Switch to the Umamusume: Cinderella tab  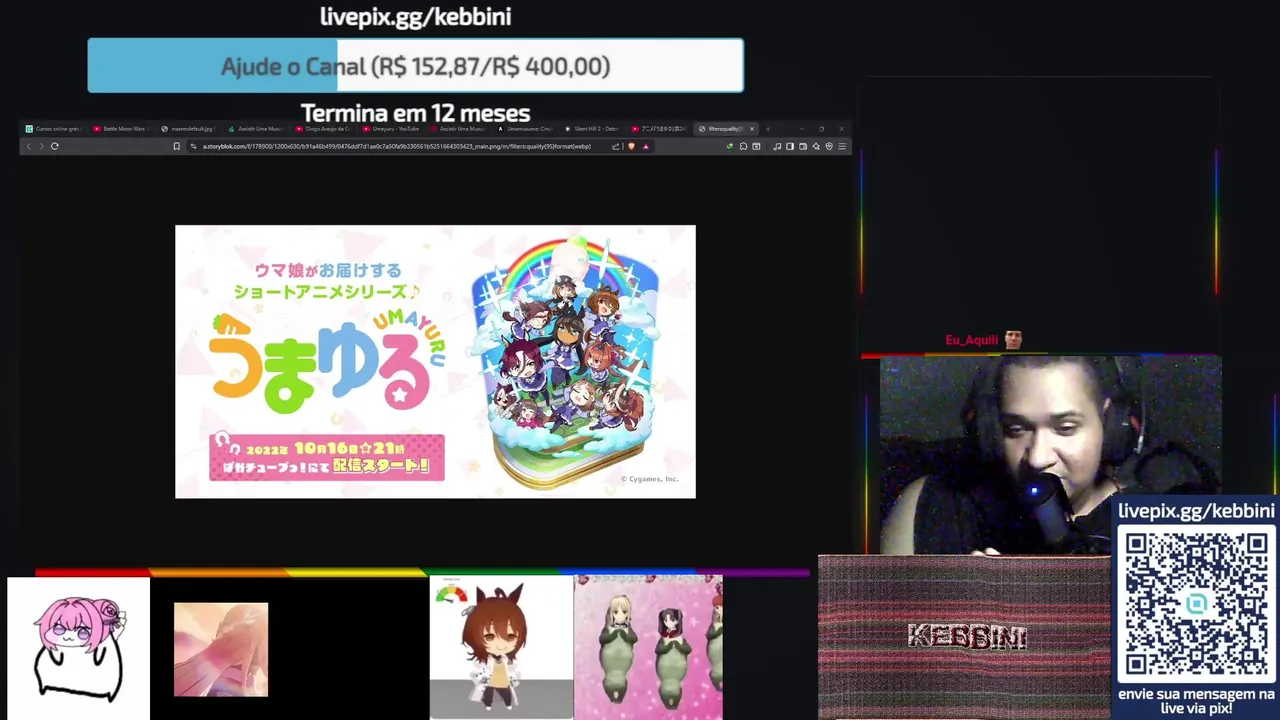tap(527, 129)
